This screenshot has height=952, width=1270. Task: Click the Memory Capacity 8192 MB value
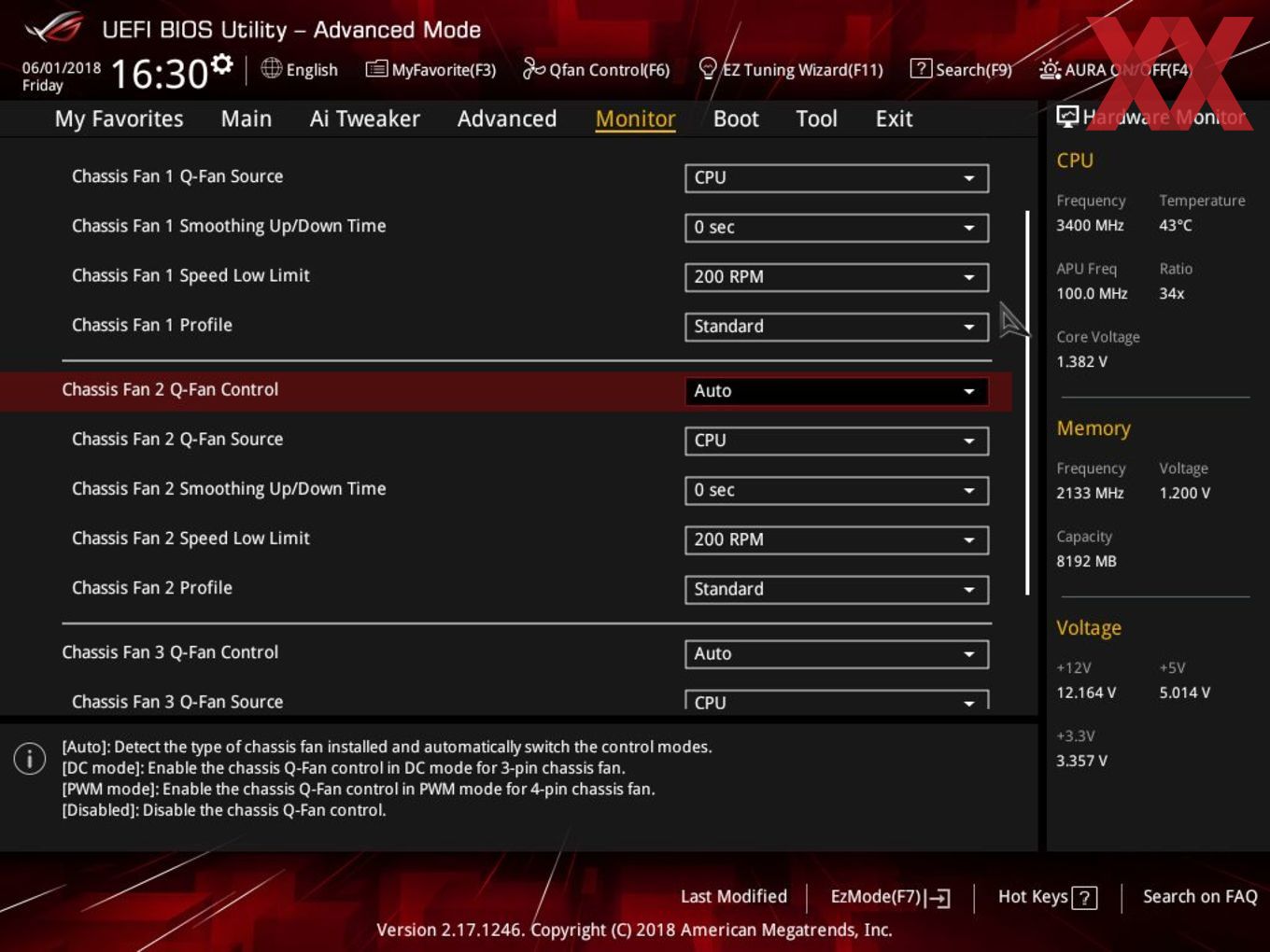[x=1086, y=561]
